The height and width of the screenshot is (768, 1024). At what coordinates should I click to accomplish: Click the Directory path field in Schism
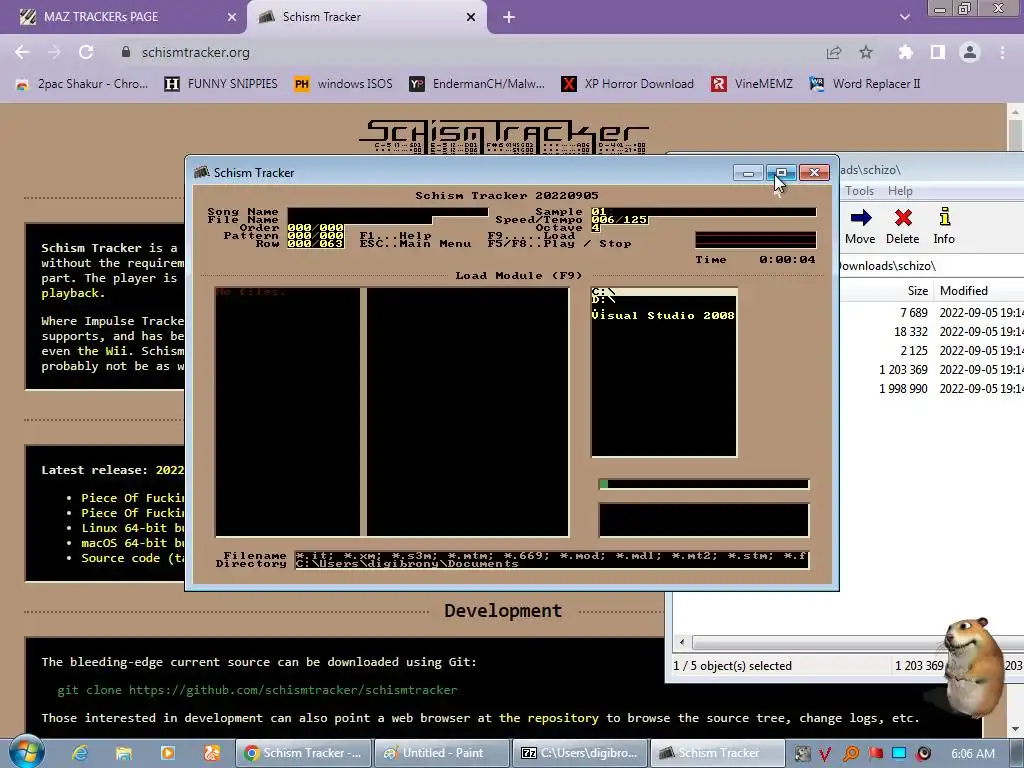pyautogui.click(x=552, y=564)
